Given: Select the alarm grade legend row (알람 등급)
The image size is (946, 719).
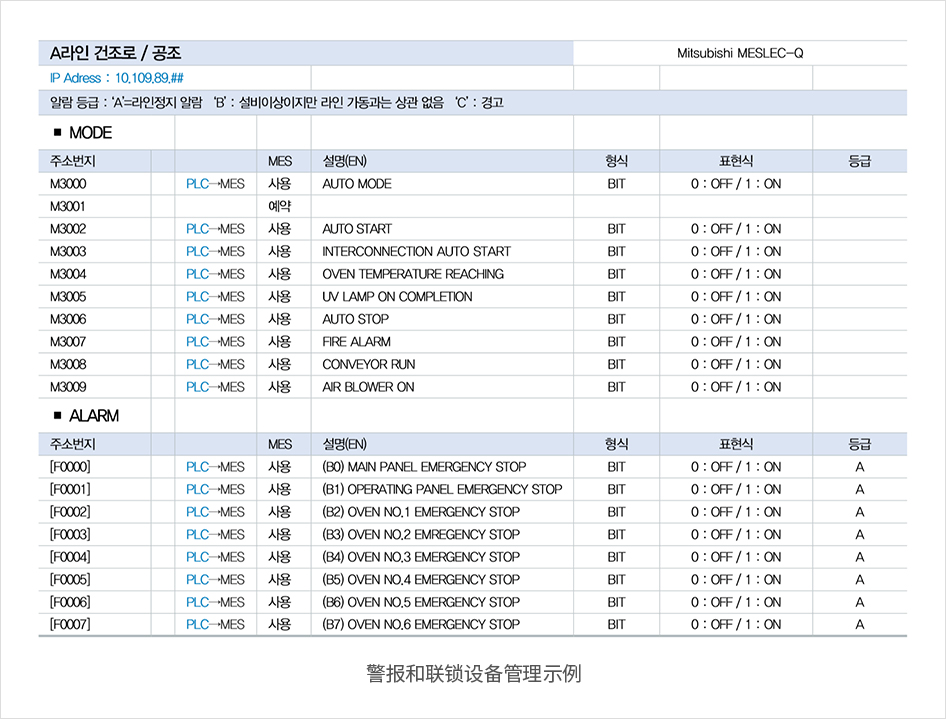Looking at the screenshot, I should point(277,102).
